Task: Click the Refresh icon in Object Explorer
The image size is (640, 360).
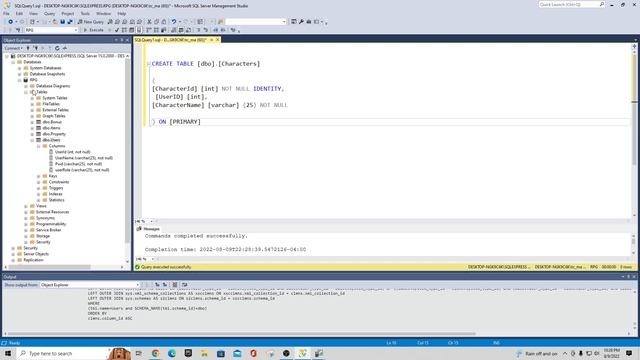Action: [x=57, y=48]
